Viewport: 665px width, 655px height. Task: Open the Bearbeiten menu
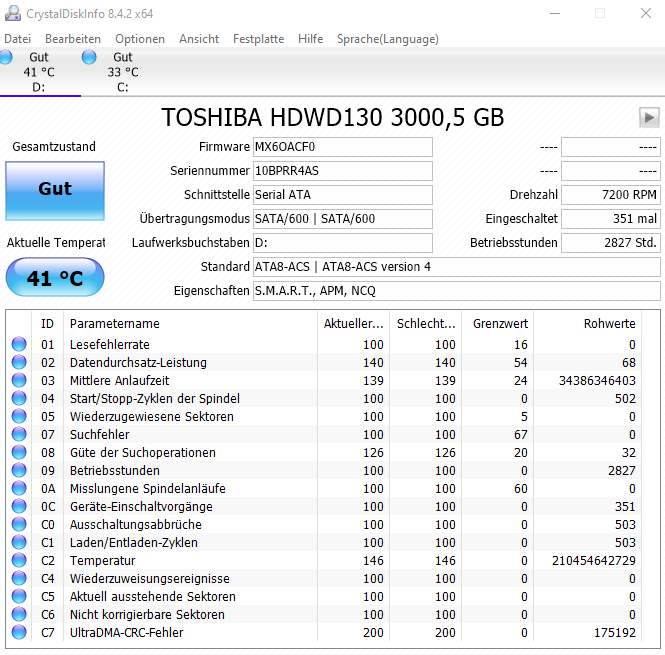coord(73,39)
